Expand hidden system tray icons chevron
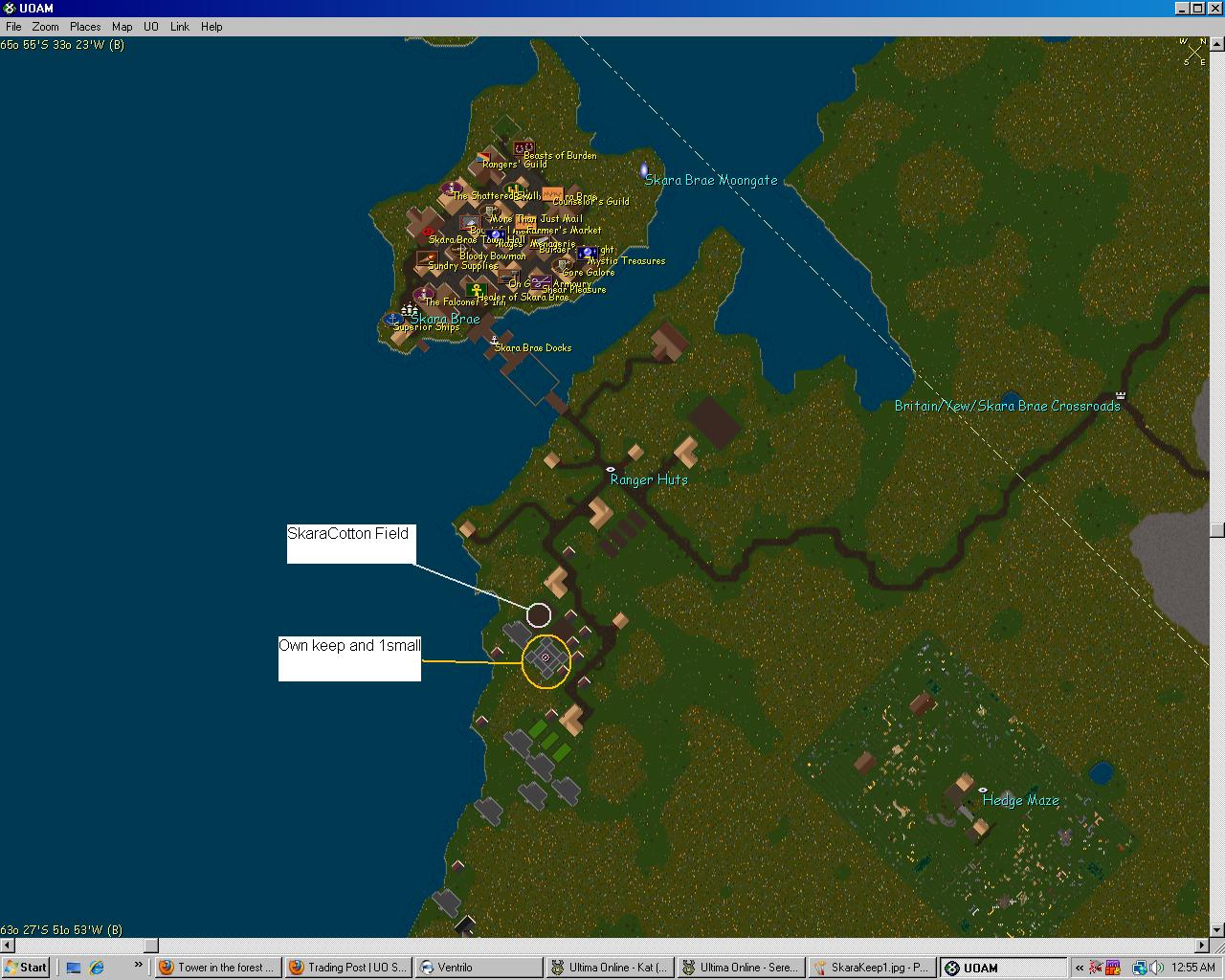1225x980 pixels. 1080,968
